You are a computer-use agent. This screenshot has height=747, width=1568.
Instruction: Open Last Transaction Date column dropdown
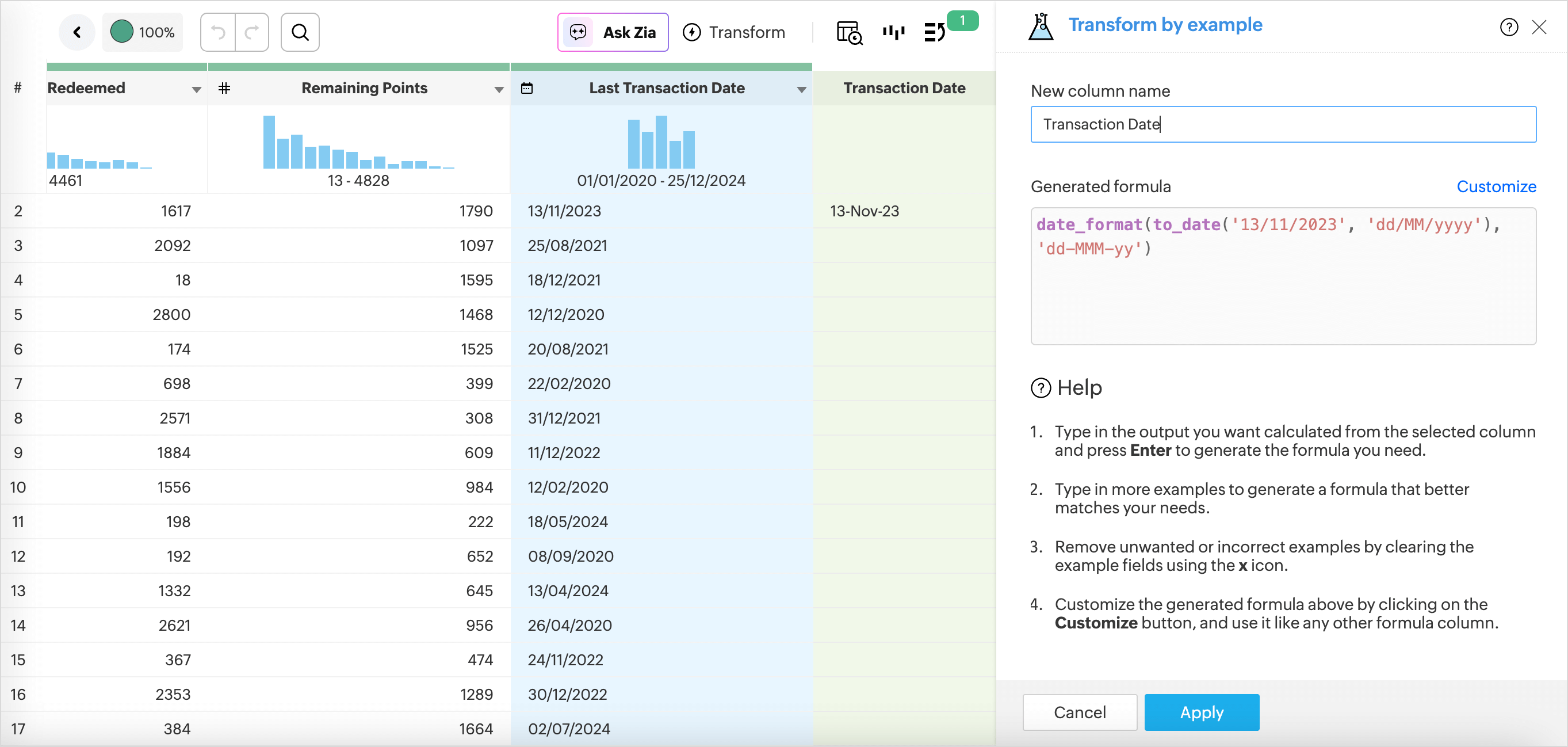(x=801, y=90)
